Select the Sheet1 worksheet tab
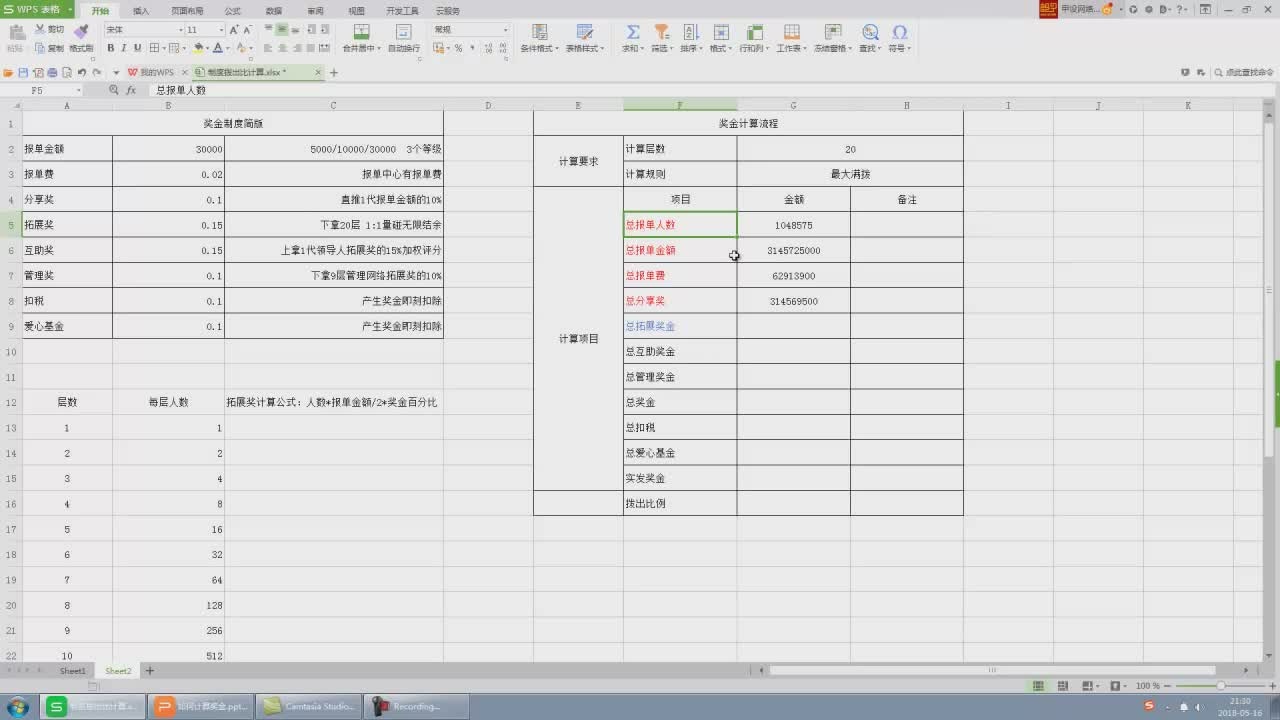The image size is (1280, 720). pyautogui.click(x=73, y=671)
